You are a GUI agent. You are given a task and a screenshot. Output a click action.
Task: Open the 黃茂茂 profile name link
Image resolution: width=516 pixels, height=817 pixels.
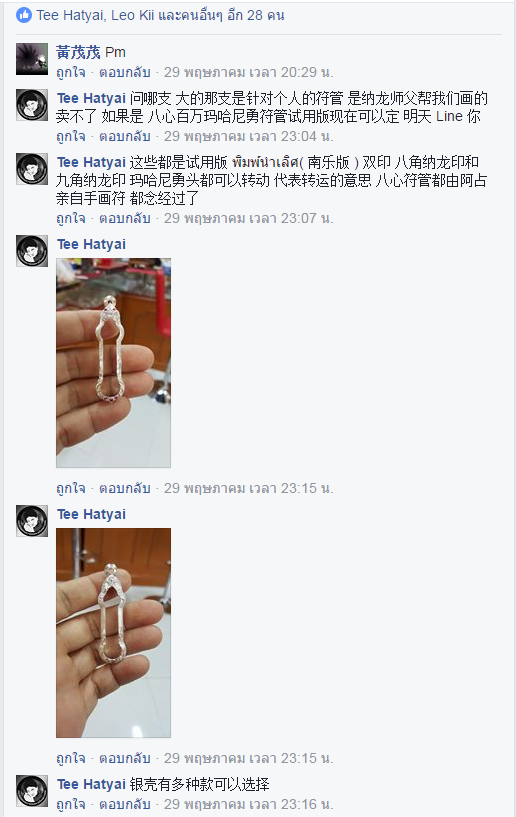click(78, 52)
